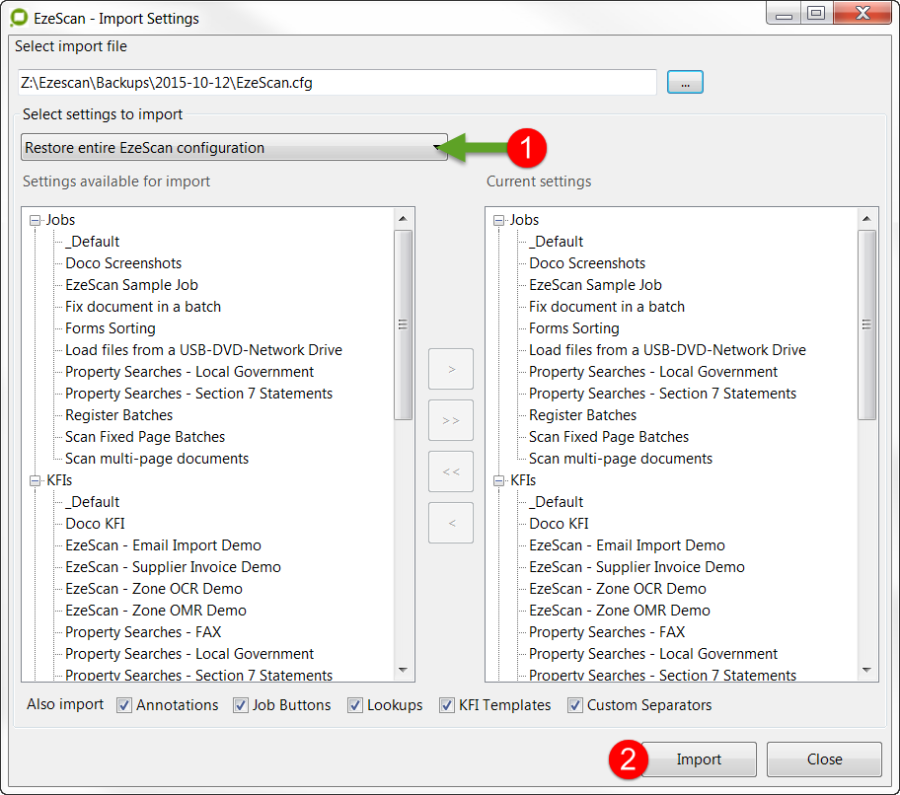Uncheck the Custom Separators checkbox
The width and height of the screenshot is (900, 795).
(575, 705)
